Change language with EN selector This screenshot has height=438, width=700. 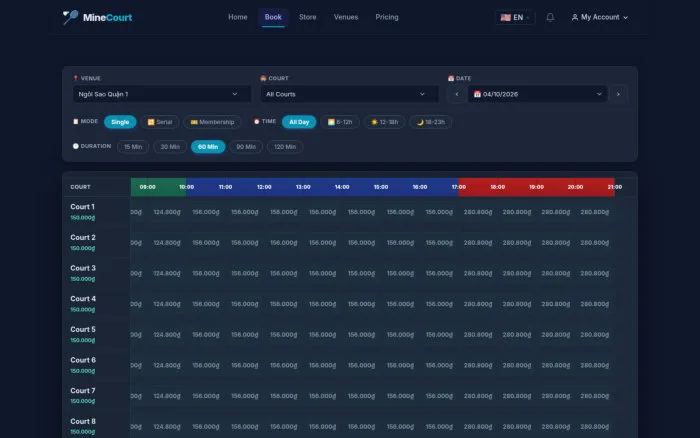(514, 17)
